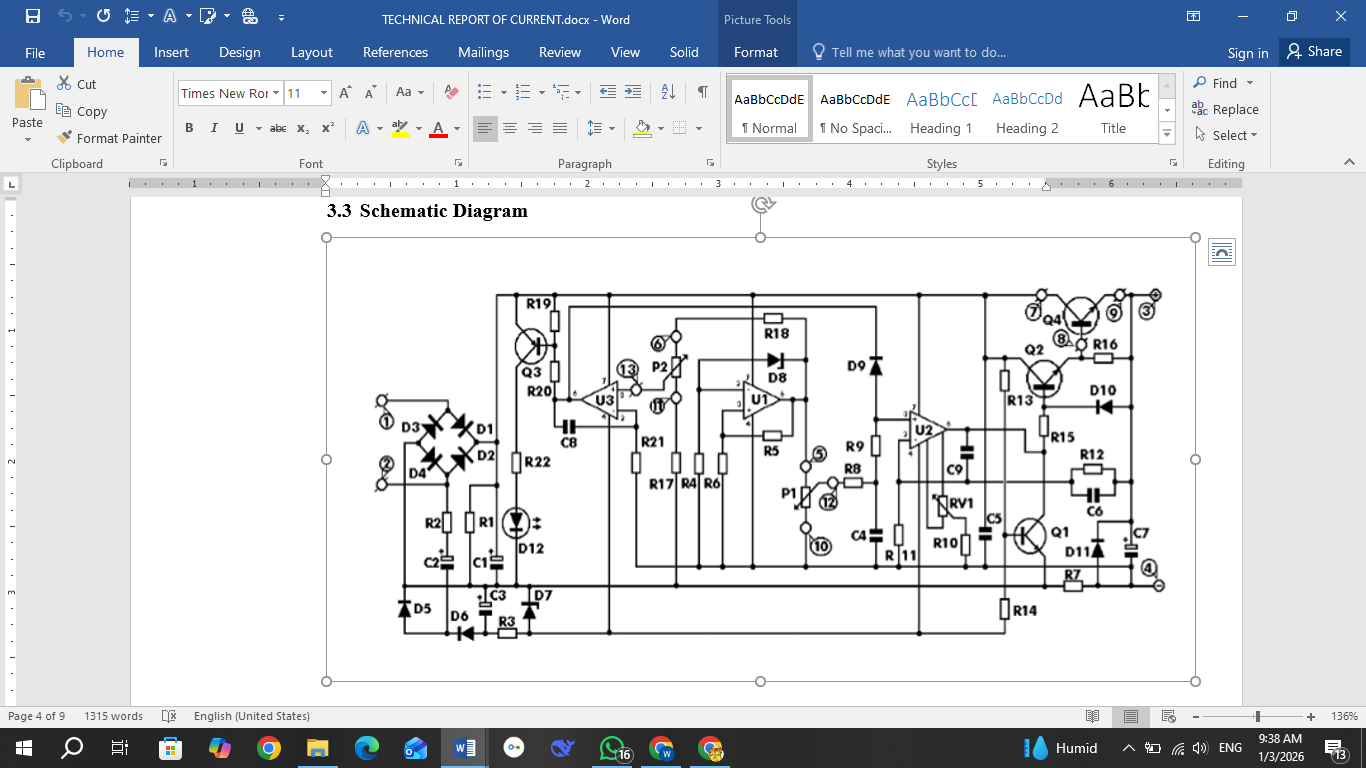Apply the red font color
Image resolution: width=1366 pixels, height=768 pixels.
[x=437, y=128]
